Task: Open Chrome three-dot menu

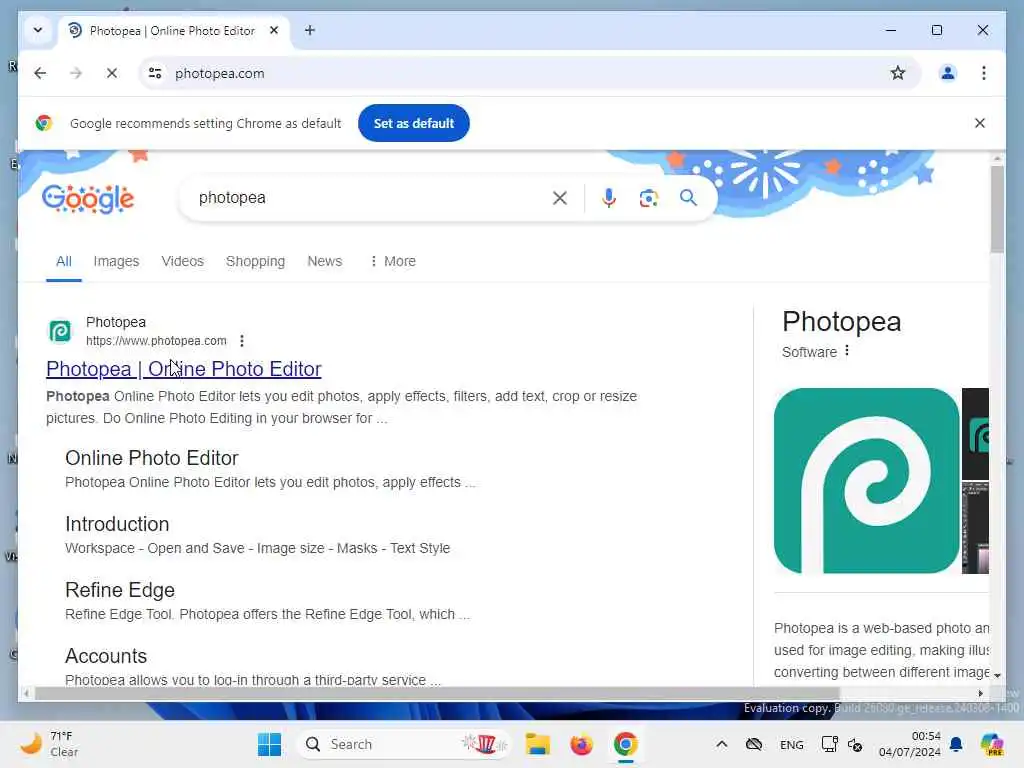Action: pos(984,73)
